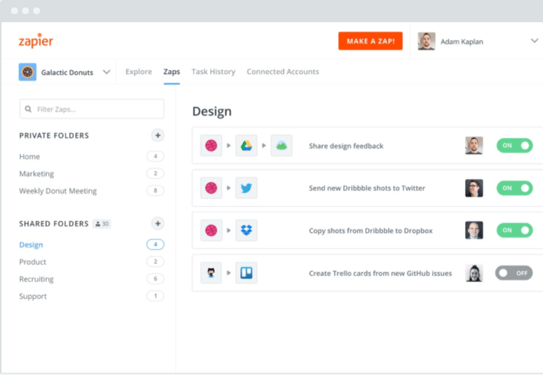Click the Marketing count badge 2
Viewport: 543px width, 375px height.
pyautogui.click(x=155, y=173)
